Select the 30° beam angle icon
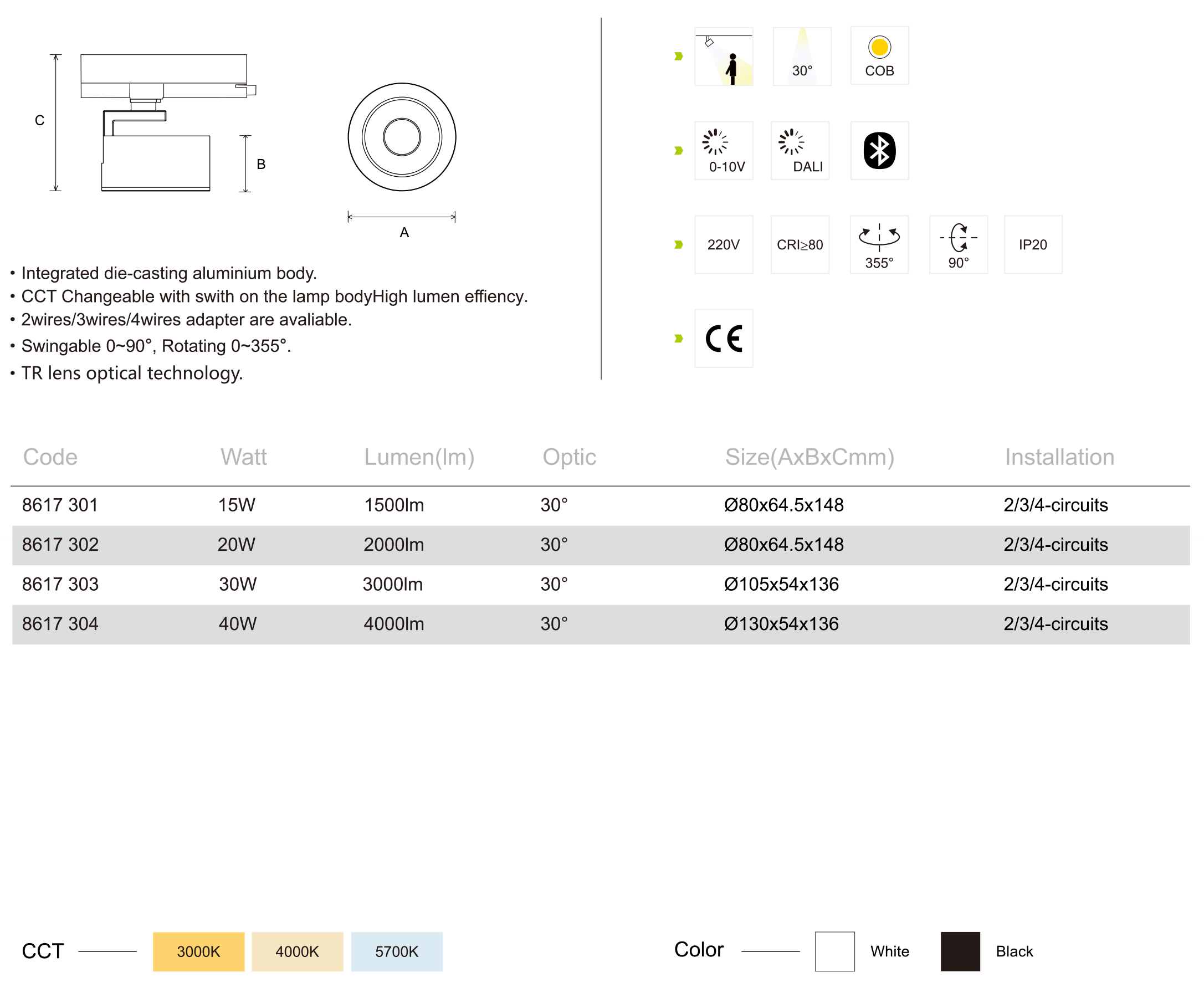The image size is (1204, 988). click(802, 57)
